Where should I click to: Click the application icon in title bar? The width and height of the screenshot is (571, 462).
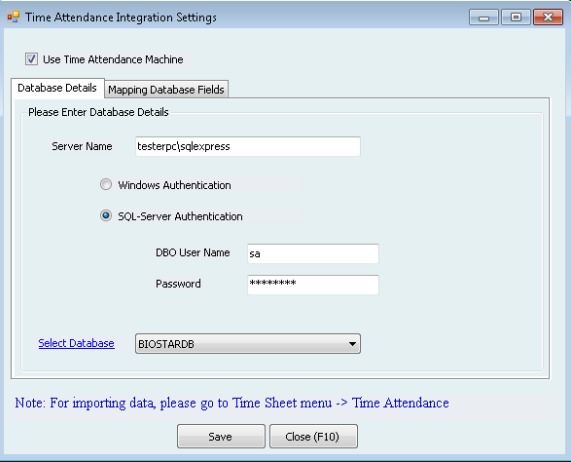click(x=13, y=17)
